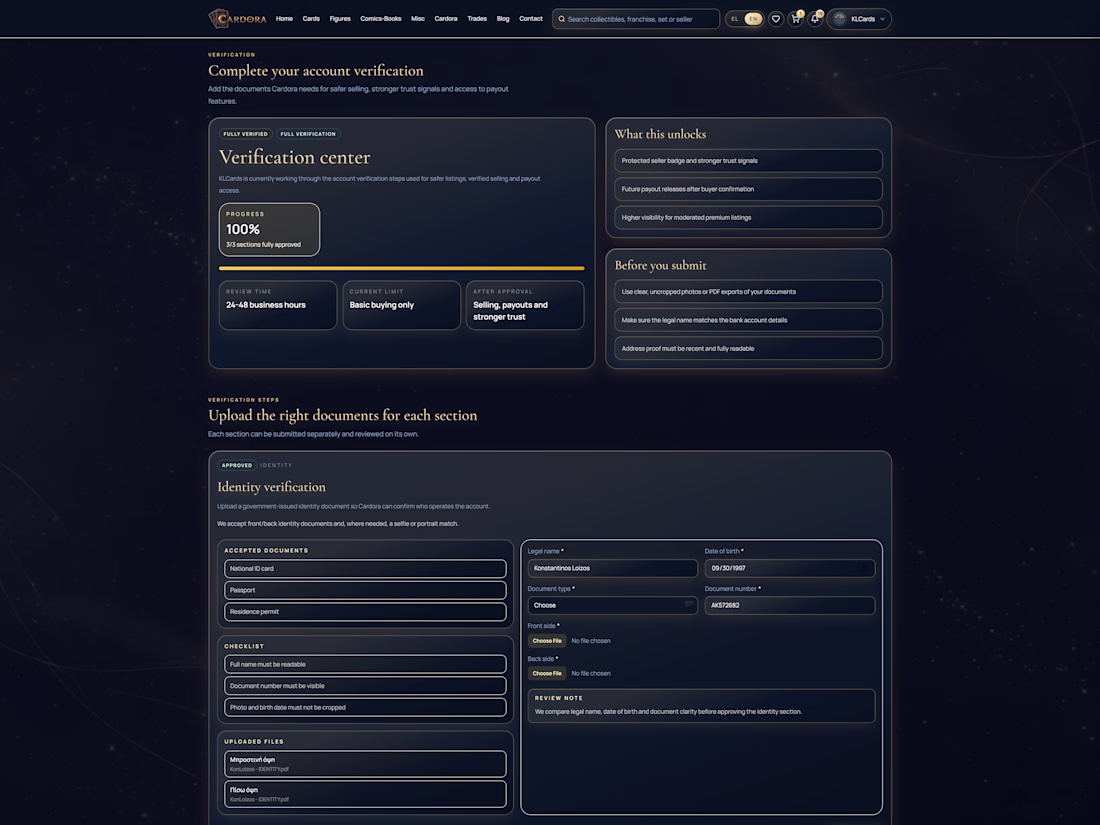Open the Trades page
The image size is (1100, 825).
477,19
